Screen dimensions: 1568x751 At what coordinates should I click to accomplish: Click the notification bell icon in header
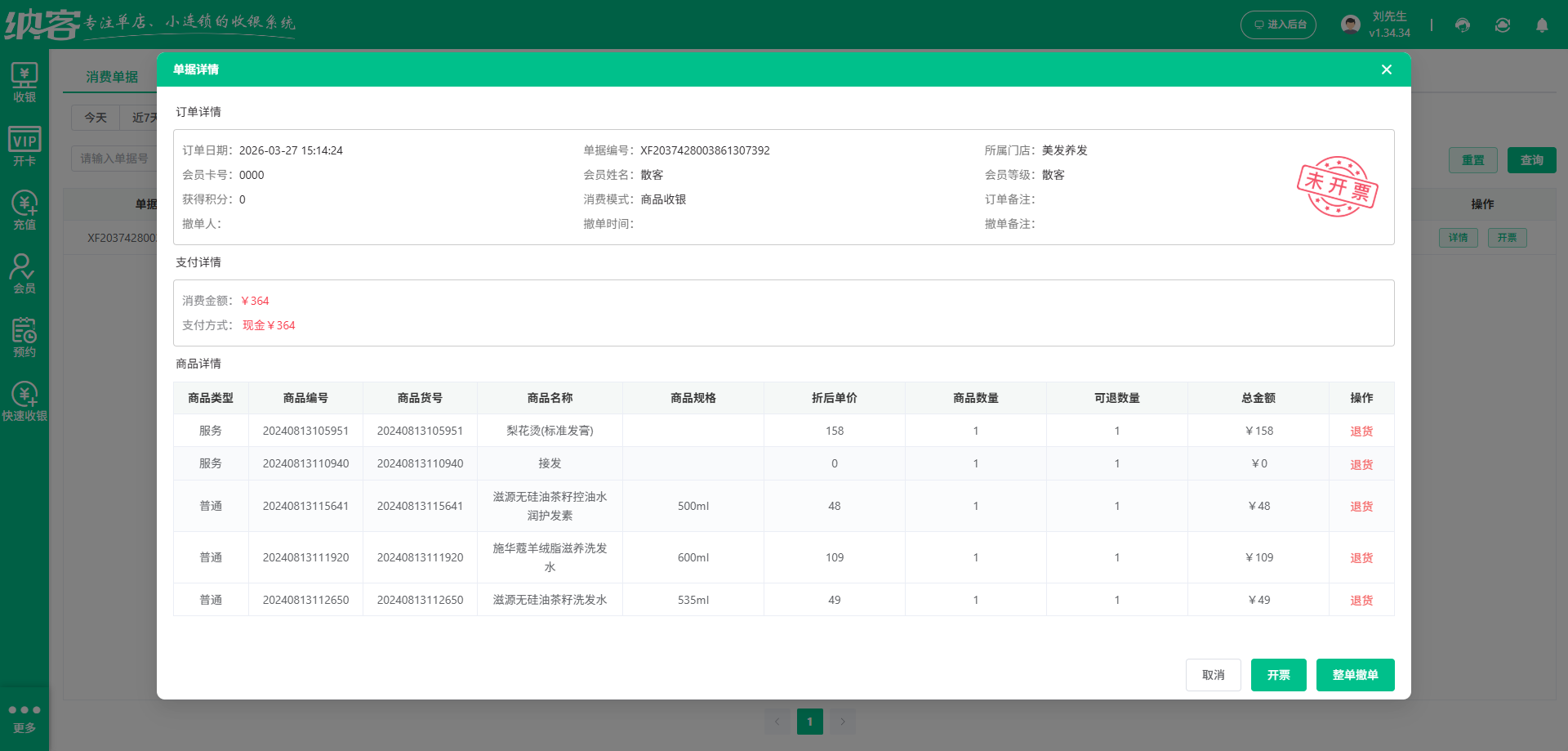coord(1542,25)
